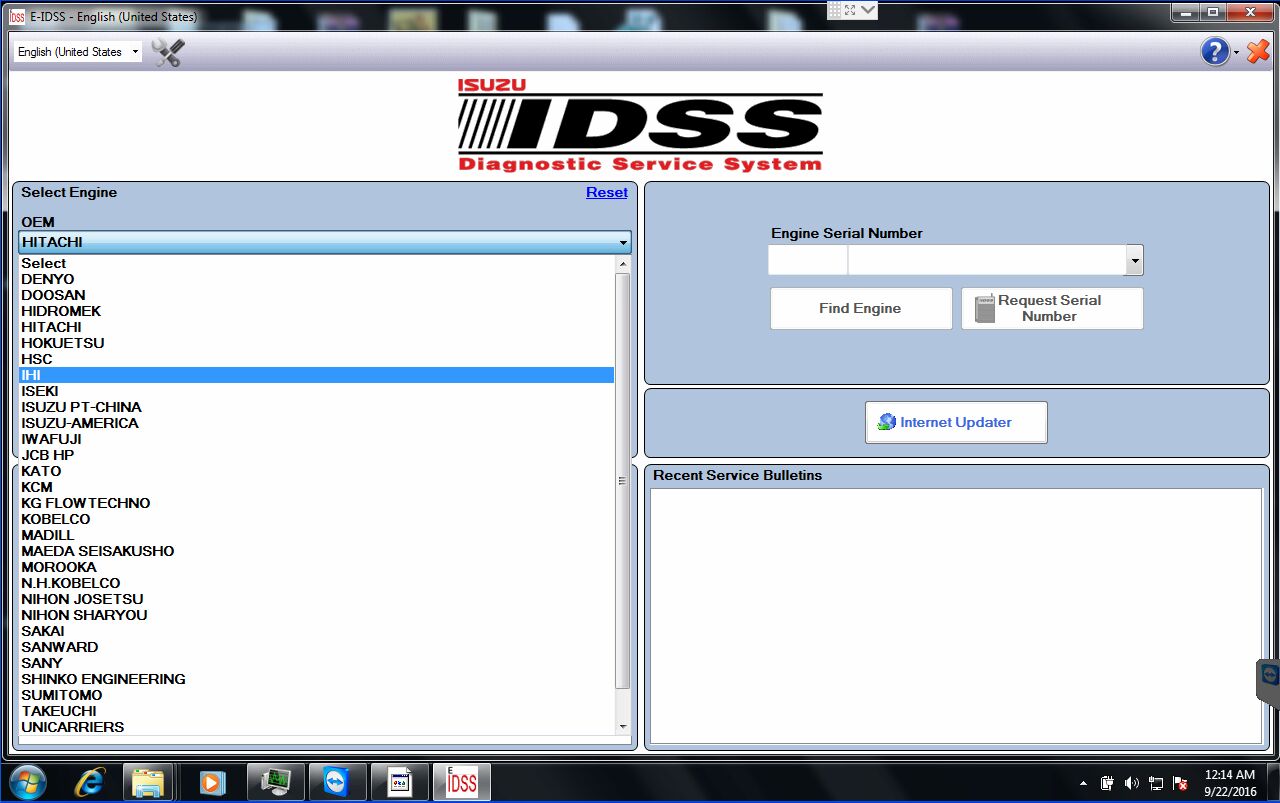1280x803 pixels.
Task: Click the Reset link
Action: coord(606,192)
